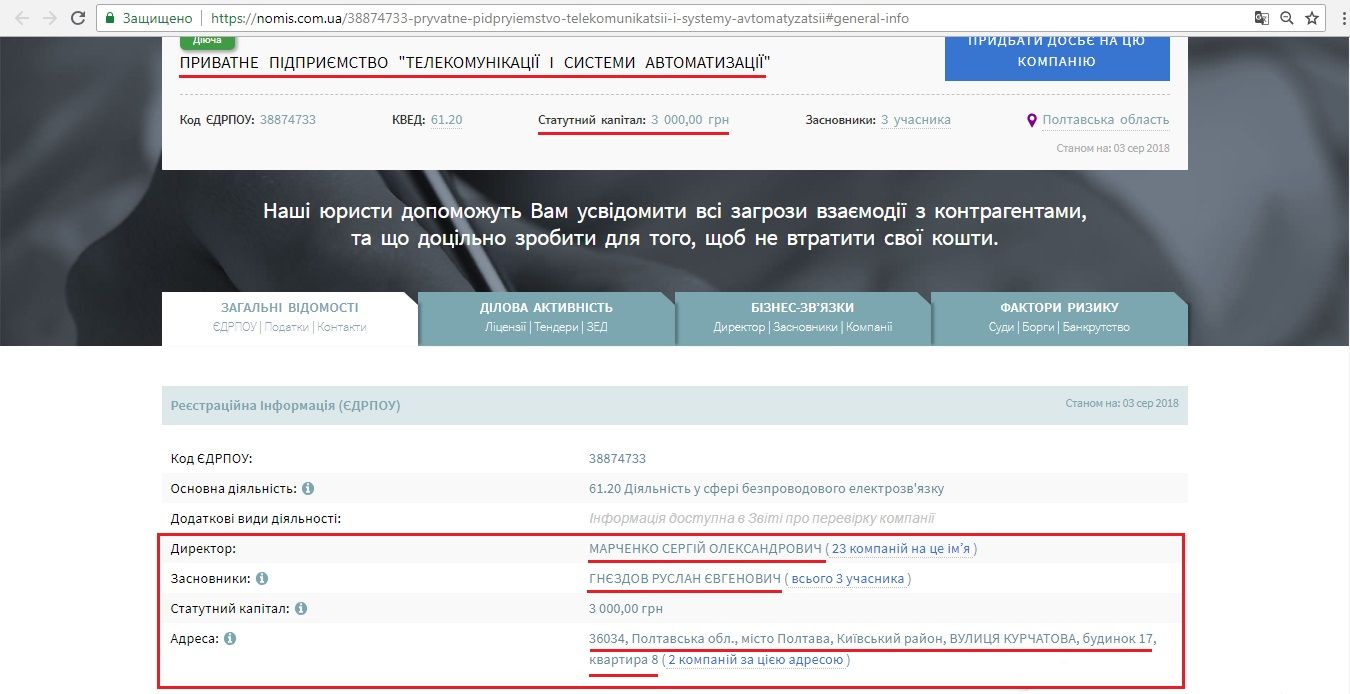Click the back navigation arrow

click(x=22, y=17)
